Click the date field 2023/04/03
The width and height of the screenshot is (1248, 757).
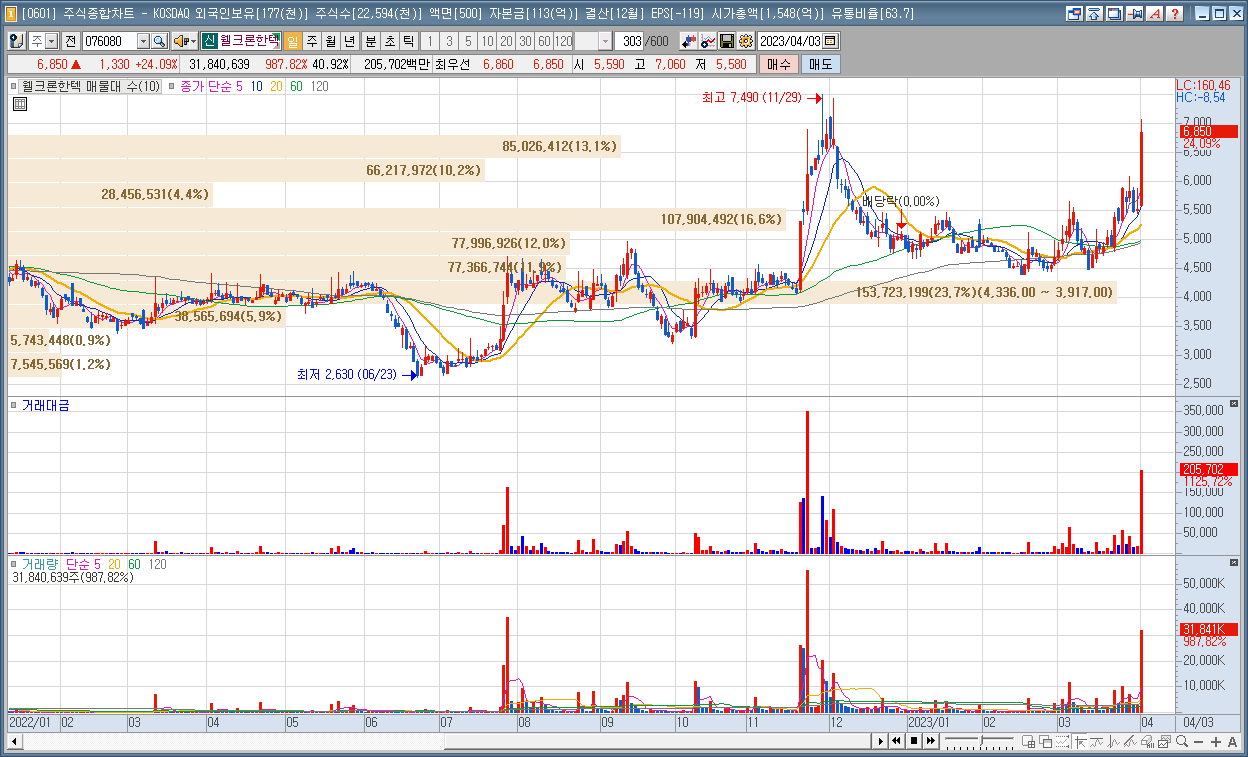pos(791,41)
